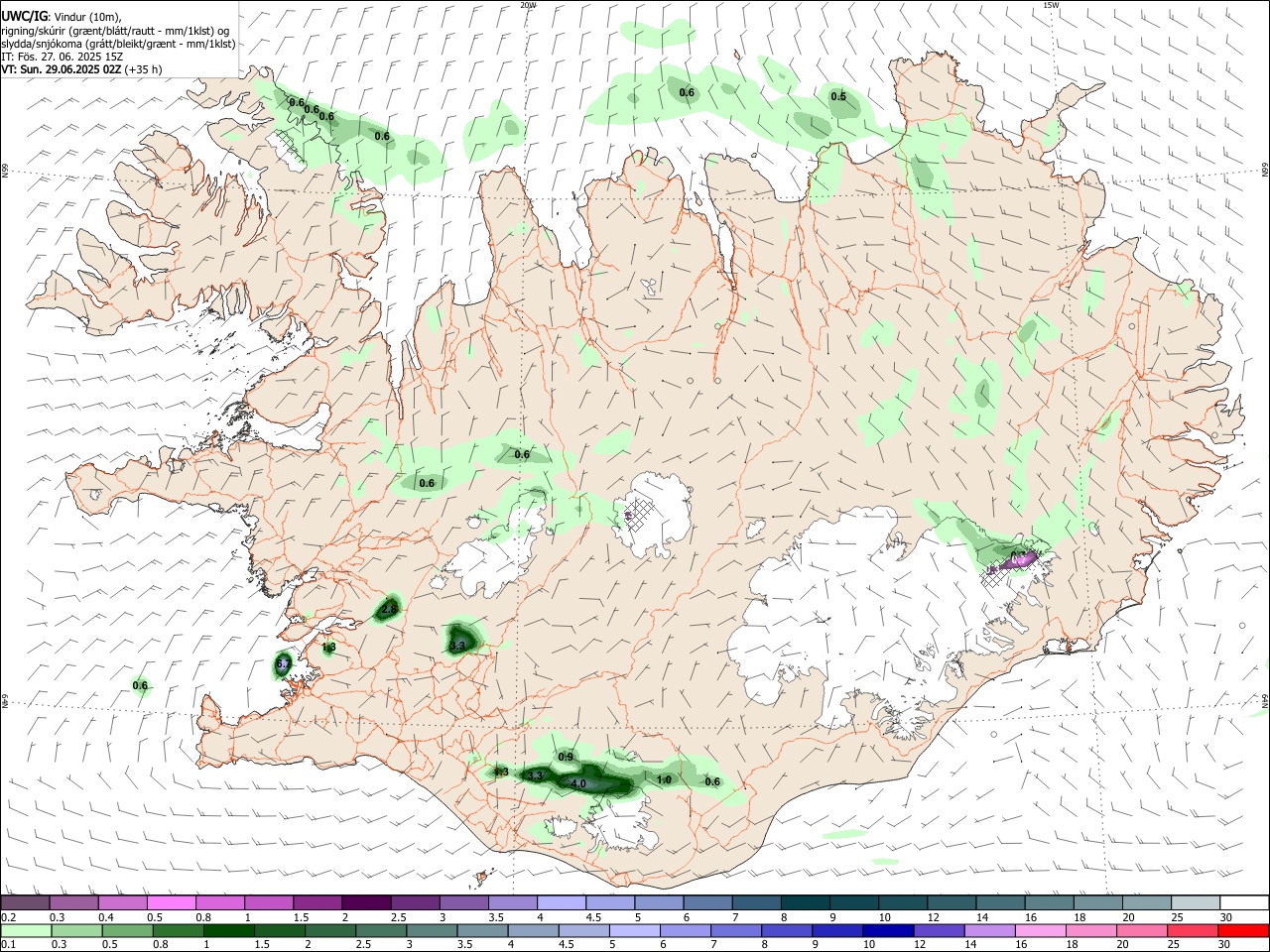Click the 'slydda/snjókoma' legend description line
Viewport: 1270px width, 952px height.
point(118,44)
